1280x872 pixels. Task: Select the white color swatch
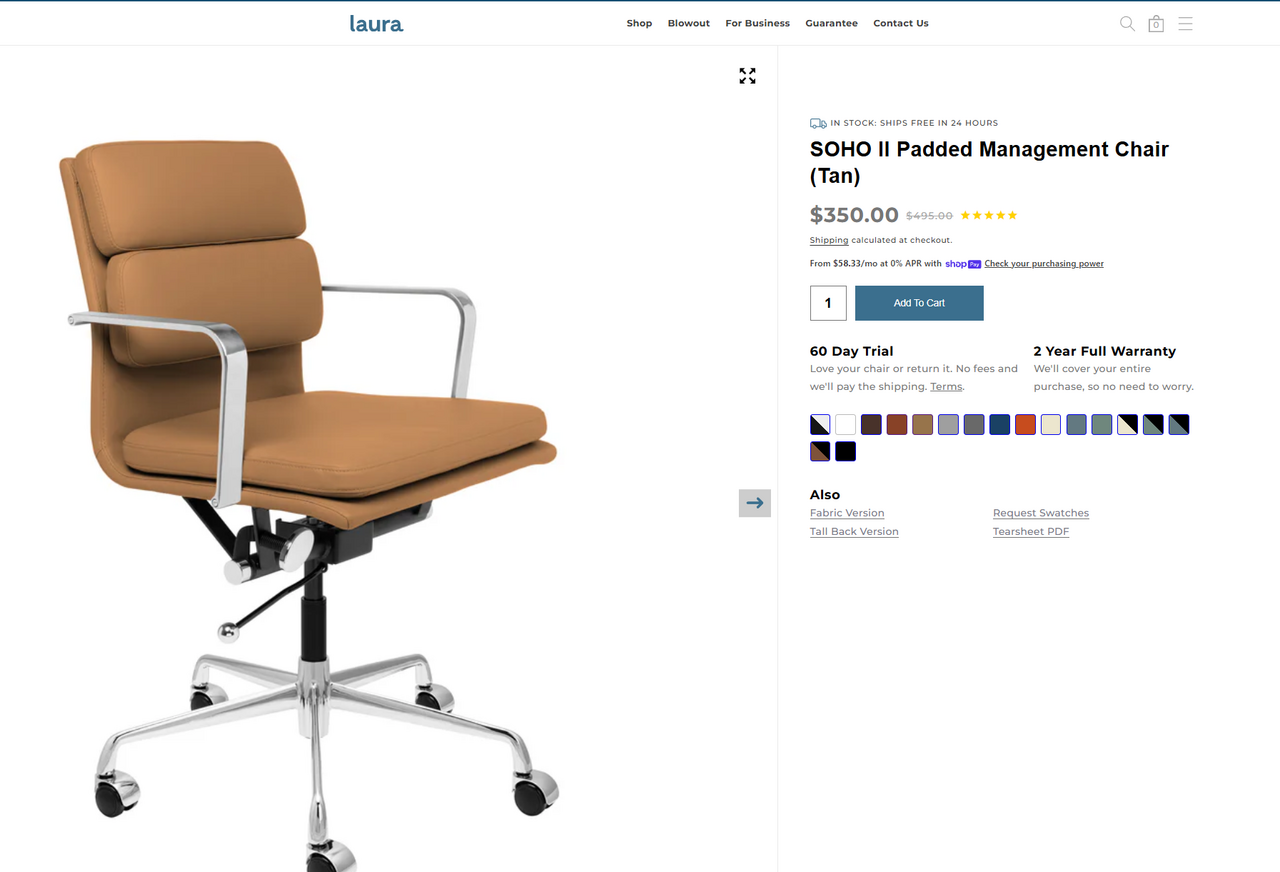pyautogui.click(x=846, y=424)
